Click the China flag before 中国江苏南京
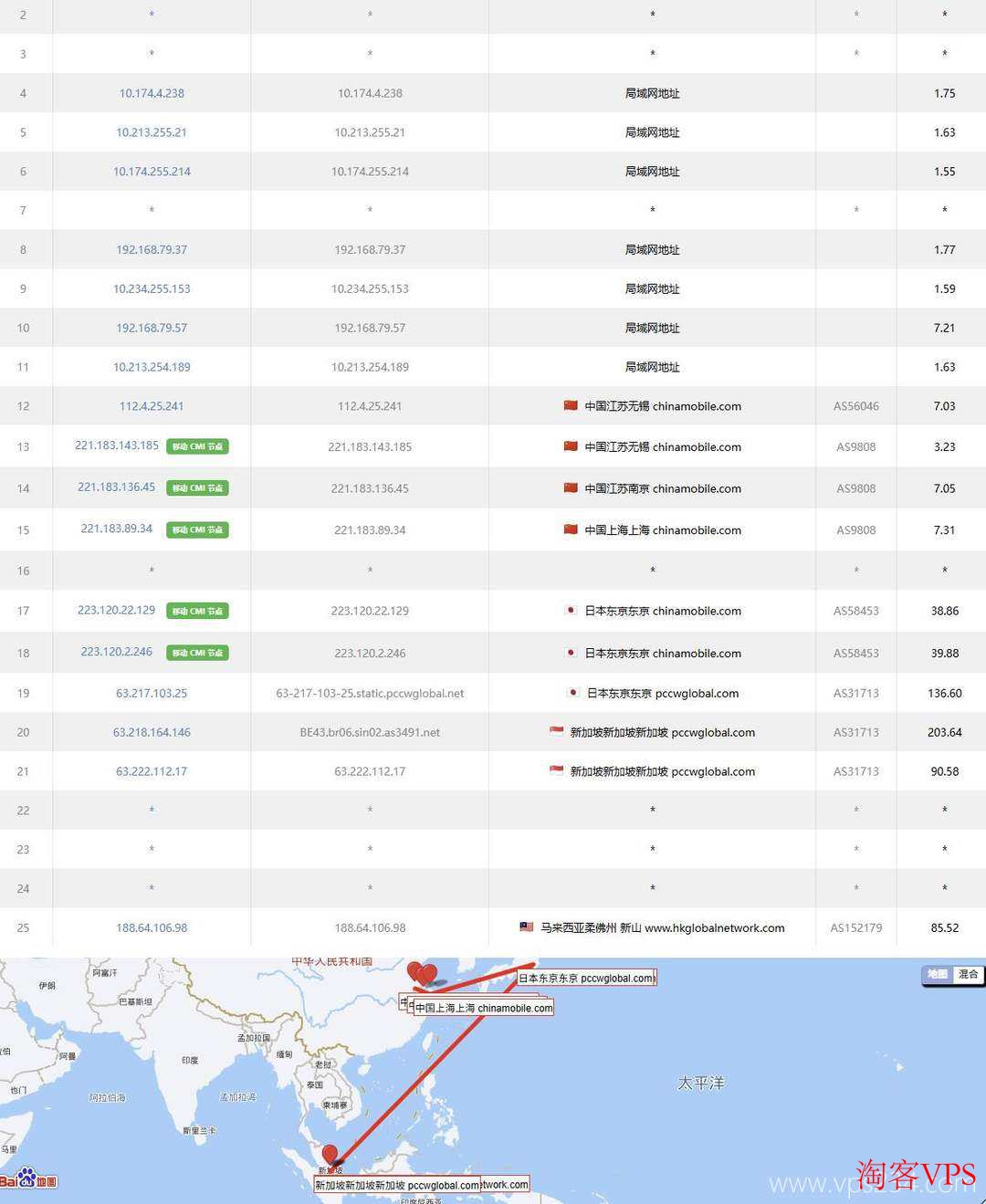This screenshot has height=1204, width=986. pos(571,487)
